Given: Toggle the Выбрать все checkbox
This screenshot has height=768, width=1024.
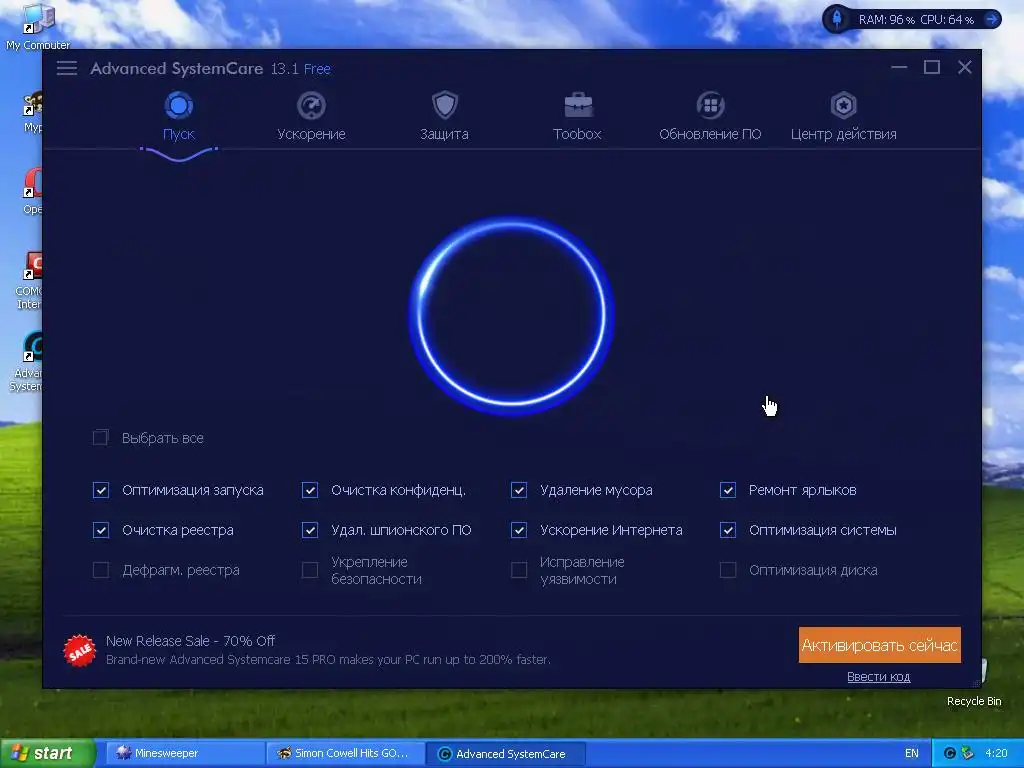Looking at the screenshot, I should coord(101,438).
